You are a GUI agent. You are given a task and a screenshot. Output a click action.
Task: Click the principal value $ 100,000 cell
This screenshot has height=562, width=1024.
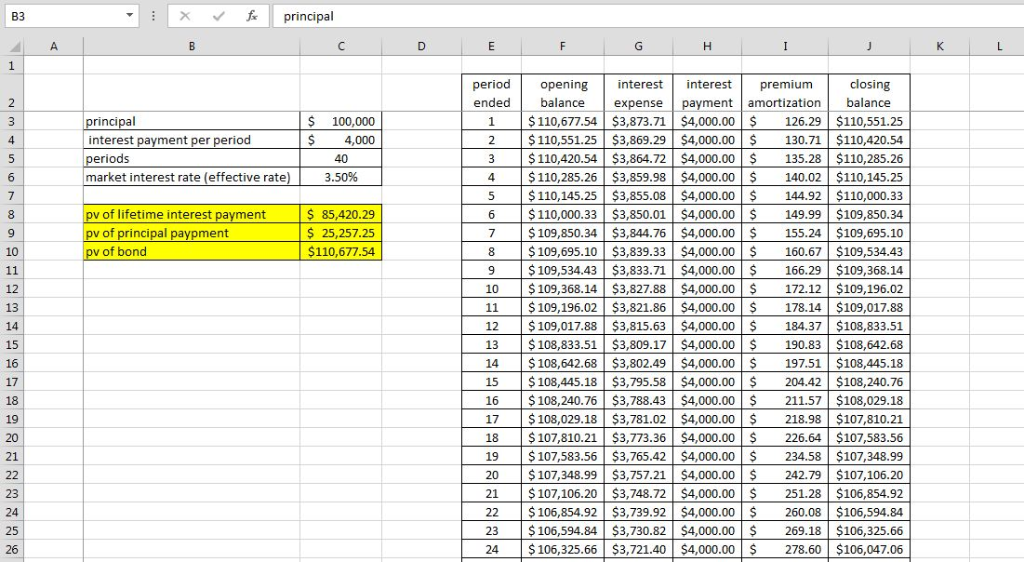click(341, 121)
